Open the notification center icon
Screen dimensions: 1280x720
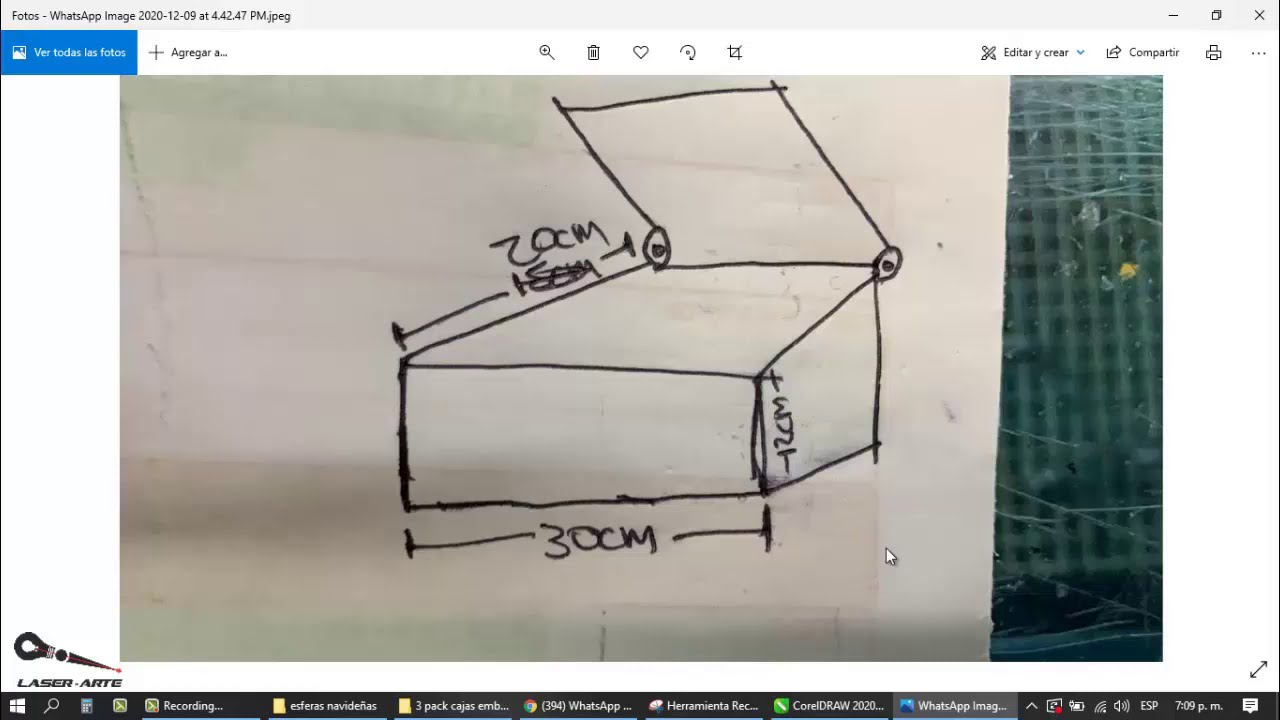pos(1250,705)
